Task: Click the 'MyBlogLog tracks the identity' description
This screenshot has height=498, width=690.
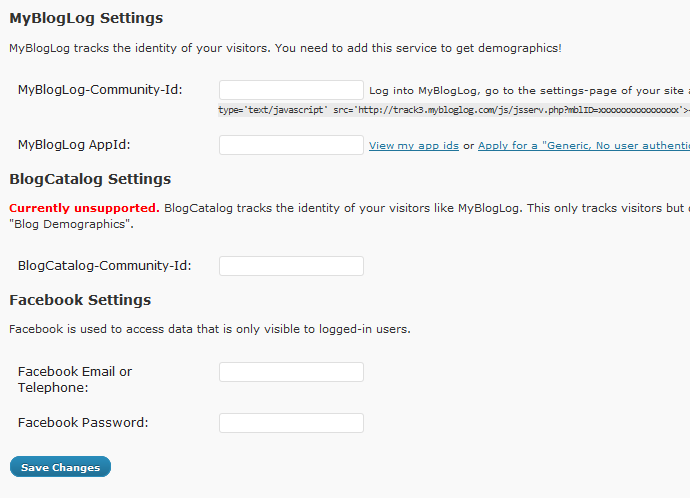Action: 285,48
